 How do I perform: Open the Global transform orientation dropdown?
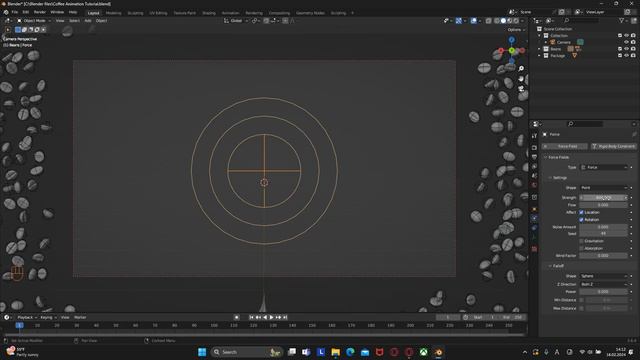pos(236,21)
